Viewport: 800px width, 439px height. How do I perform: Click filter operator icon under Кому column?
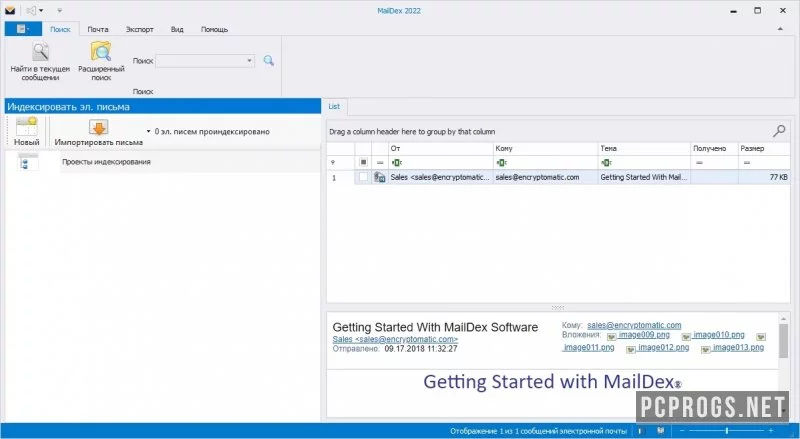tap(501, 163)
